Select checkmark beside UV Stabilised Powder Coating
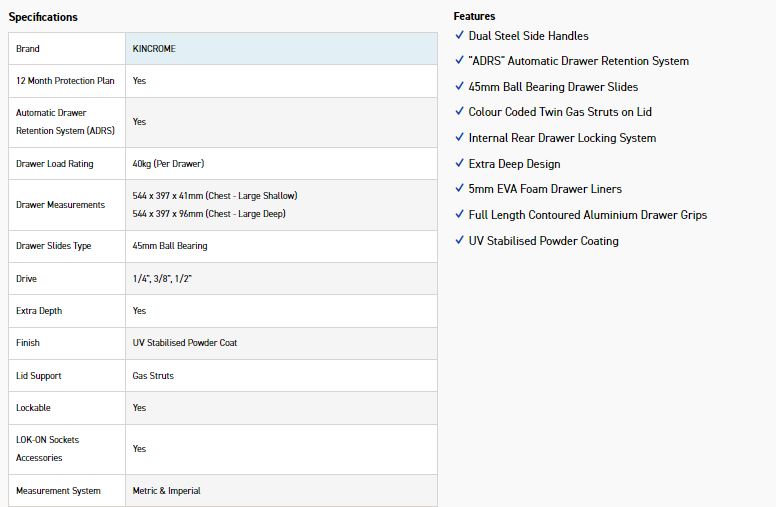776x507 pixels. pos(459,241)
